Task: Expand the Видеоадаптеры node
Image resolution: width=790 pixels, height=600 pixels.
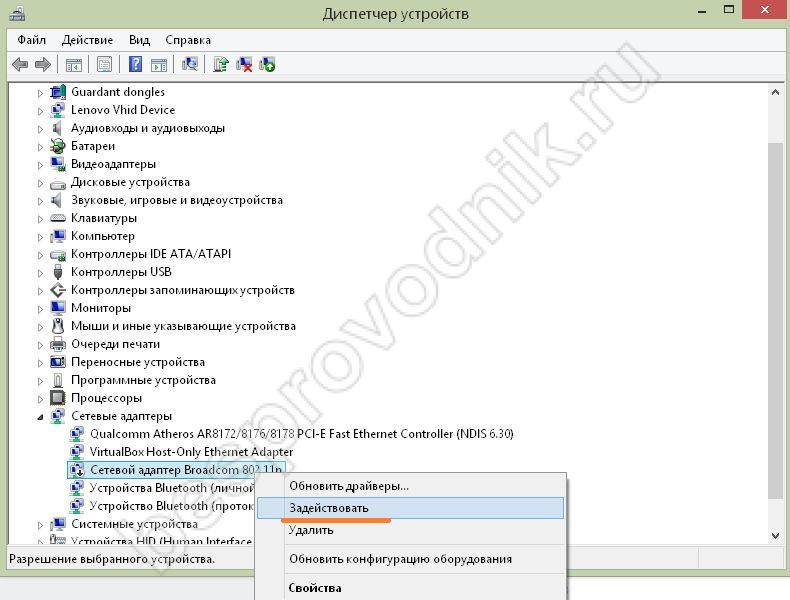Action: pyautogui.click(x=40, y=165)
